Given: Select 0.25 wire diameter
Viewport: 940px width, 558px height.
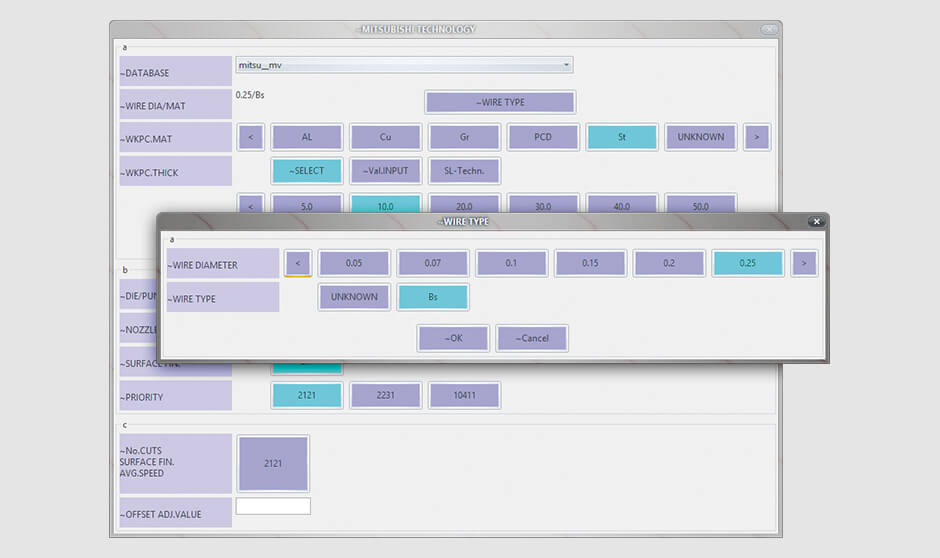Looking at the screenshot, I should click(x=748, y=263).
